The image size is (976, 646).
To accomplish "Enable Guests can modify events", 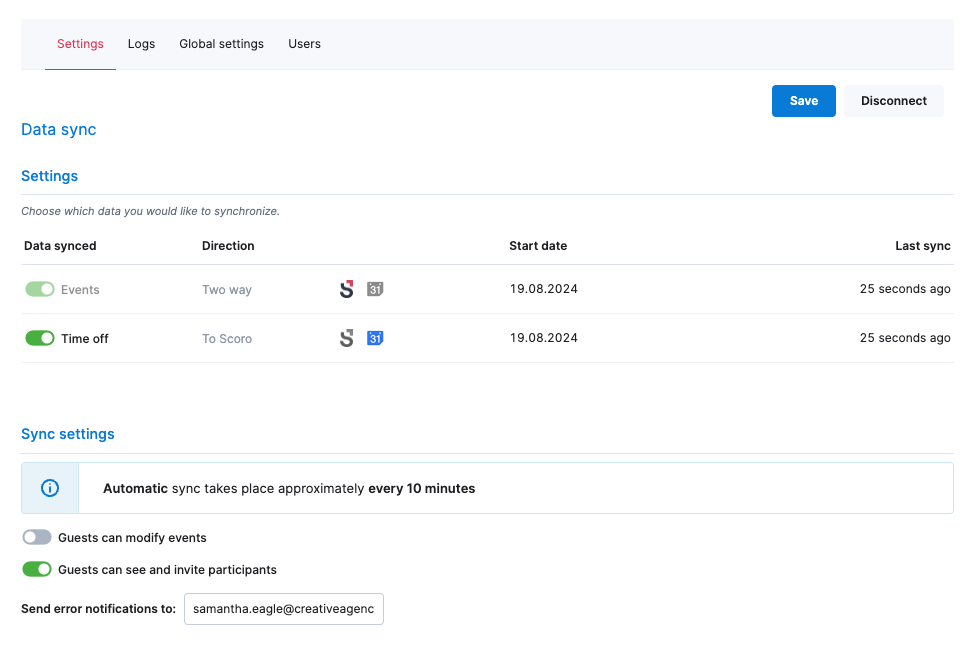I will click(37, 537).
